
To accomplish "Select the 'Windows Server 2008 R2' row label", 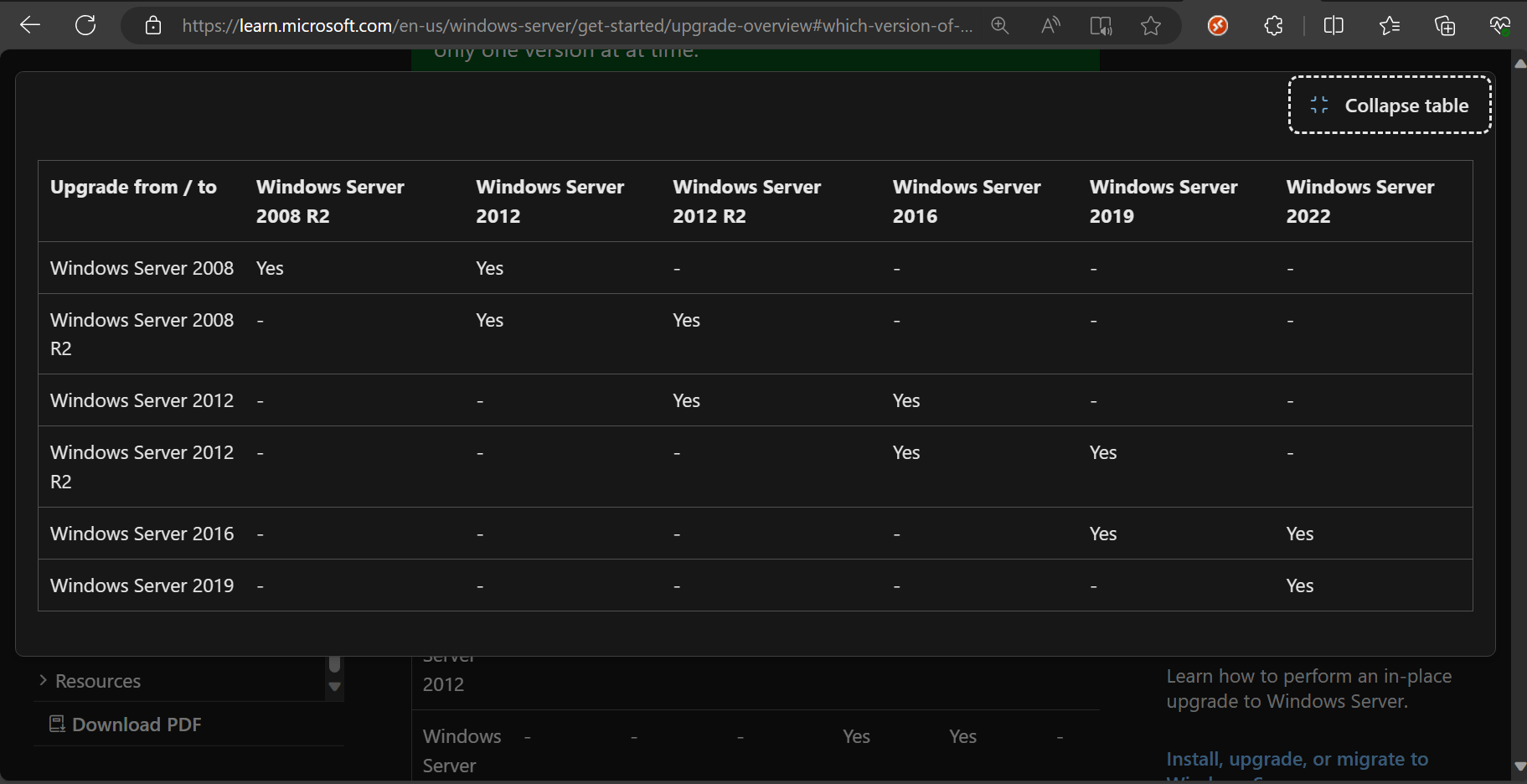I will [142, 334].
